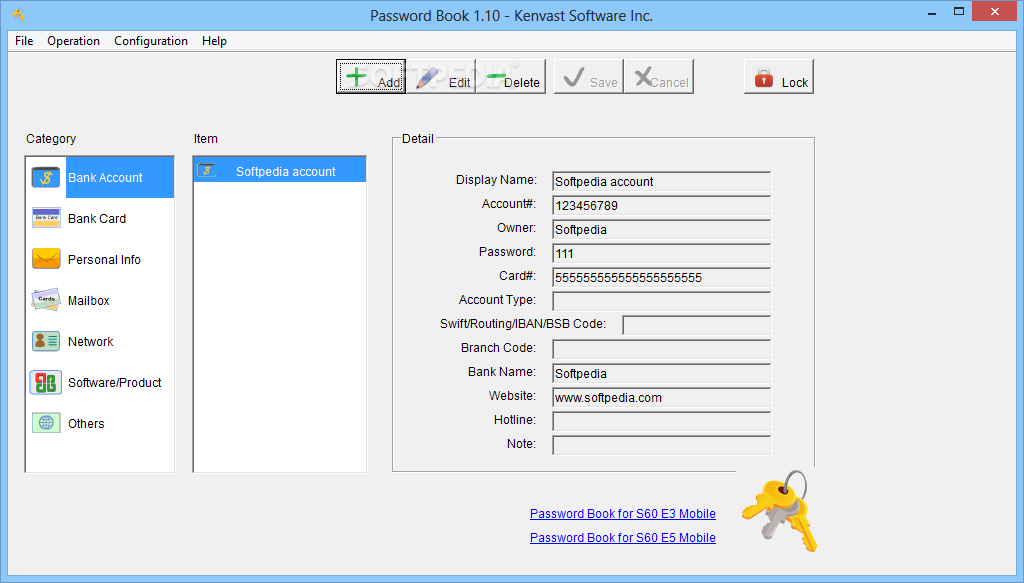Select the Software/Product category icon
The image size is (1024, 583).
[x=46, y=383]
